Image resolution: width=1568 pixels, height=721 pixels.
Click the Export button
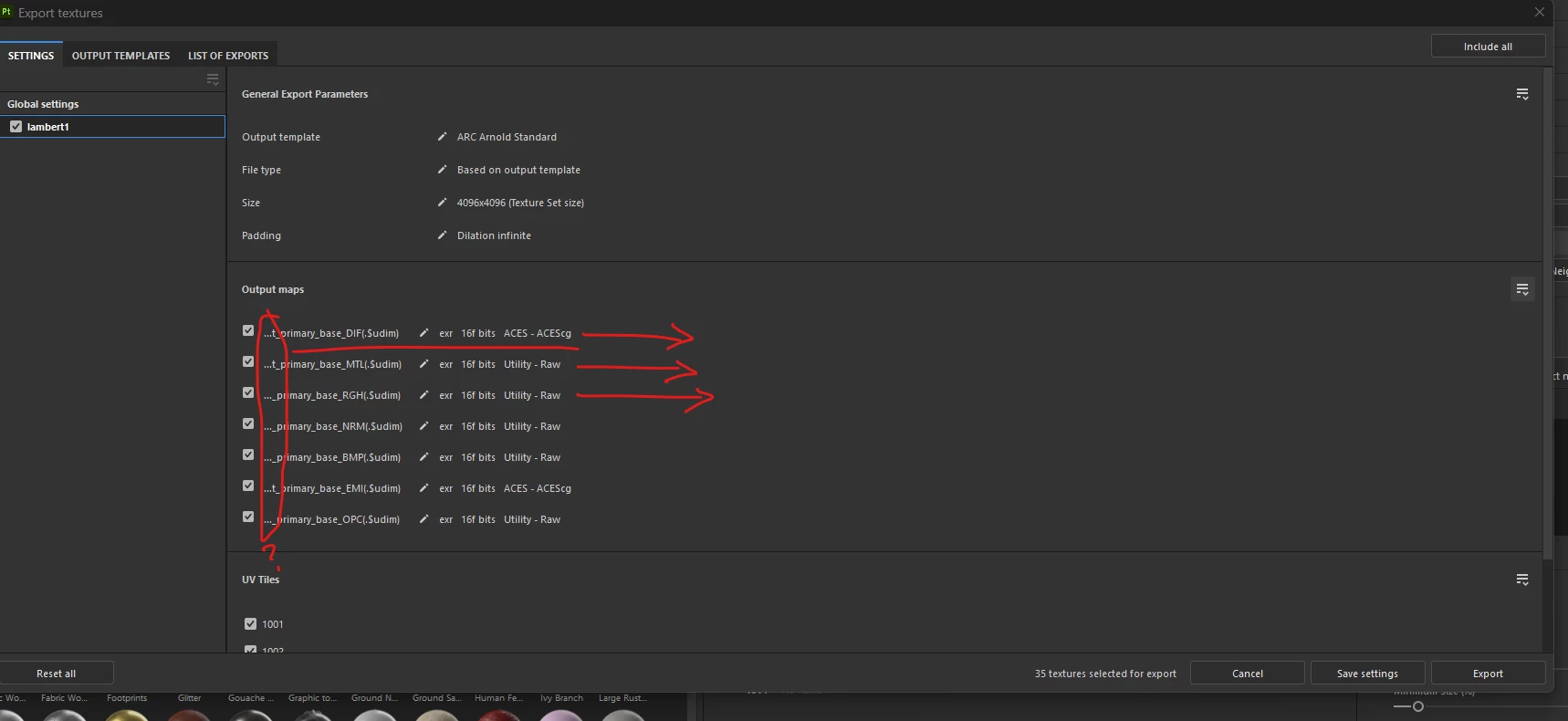tap(1488, 674)
